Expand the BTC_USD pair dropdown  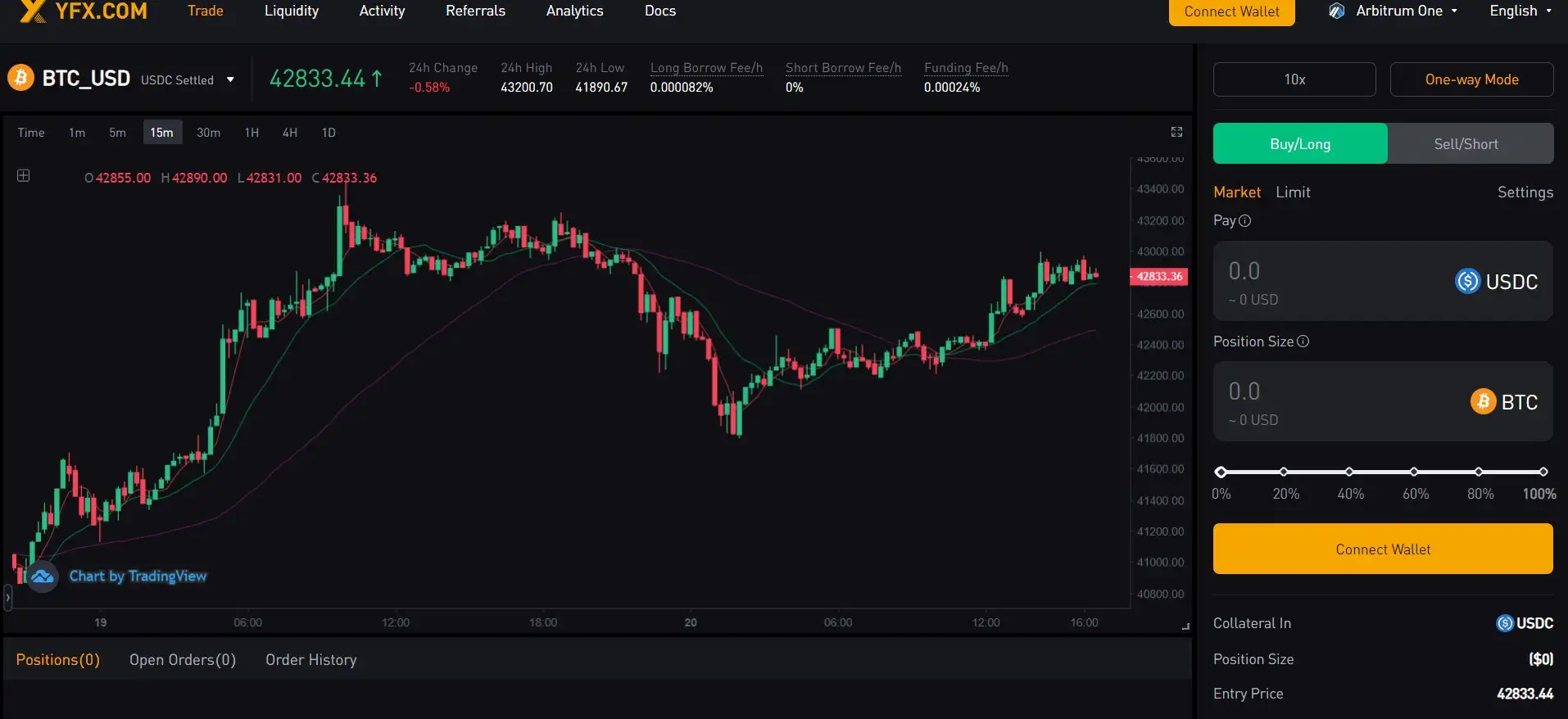(x=230, y=79)
